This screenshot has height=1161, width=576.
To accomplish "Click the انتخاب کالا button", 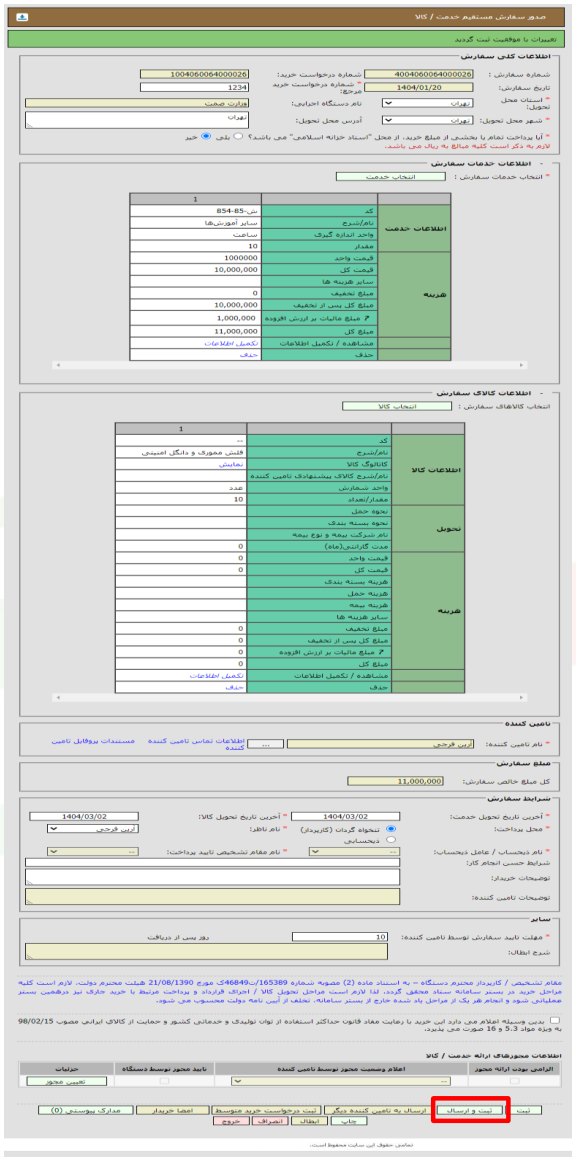I will click(x=396, y=406).
